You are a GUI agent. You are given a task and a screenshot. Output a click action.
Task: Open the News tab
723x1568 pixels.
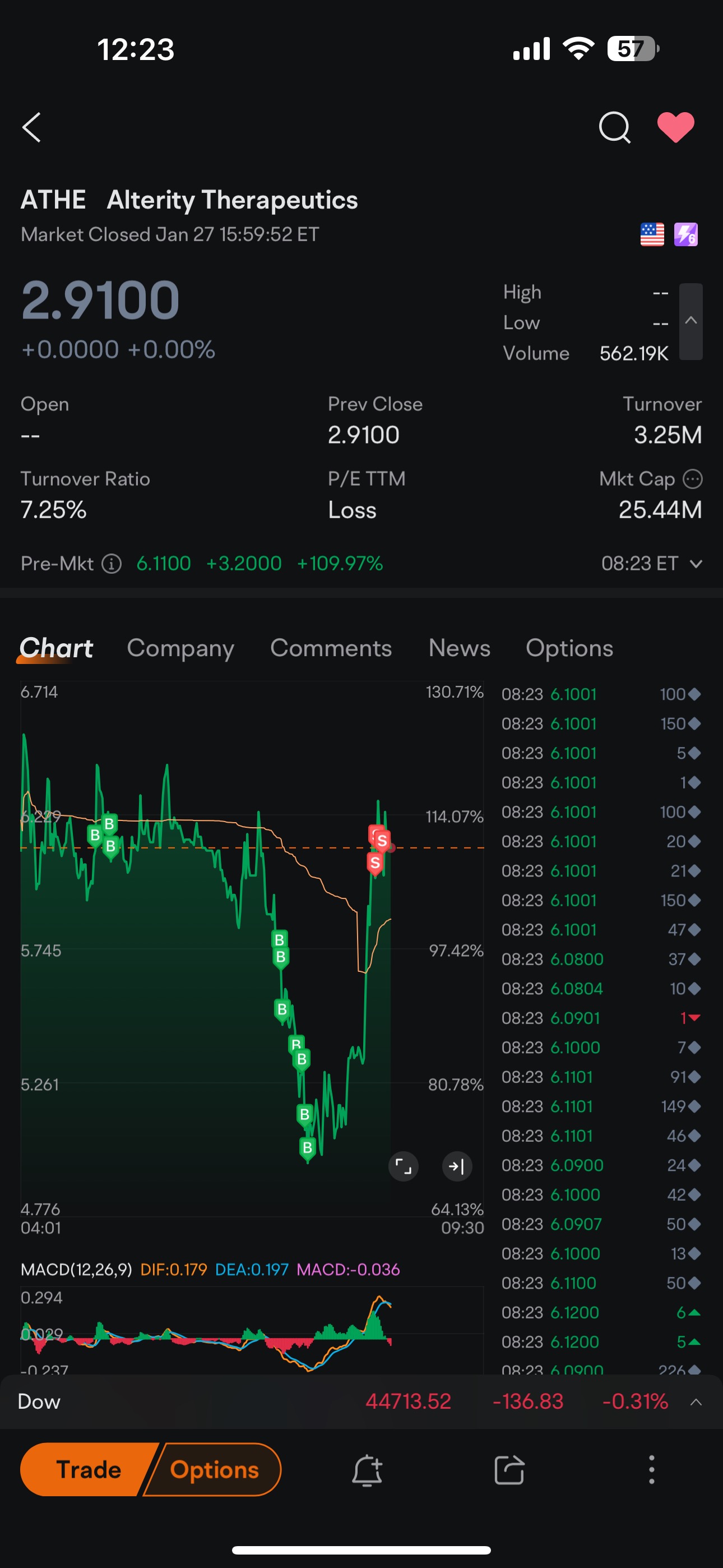[x=459, y=648]
